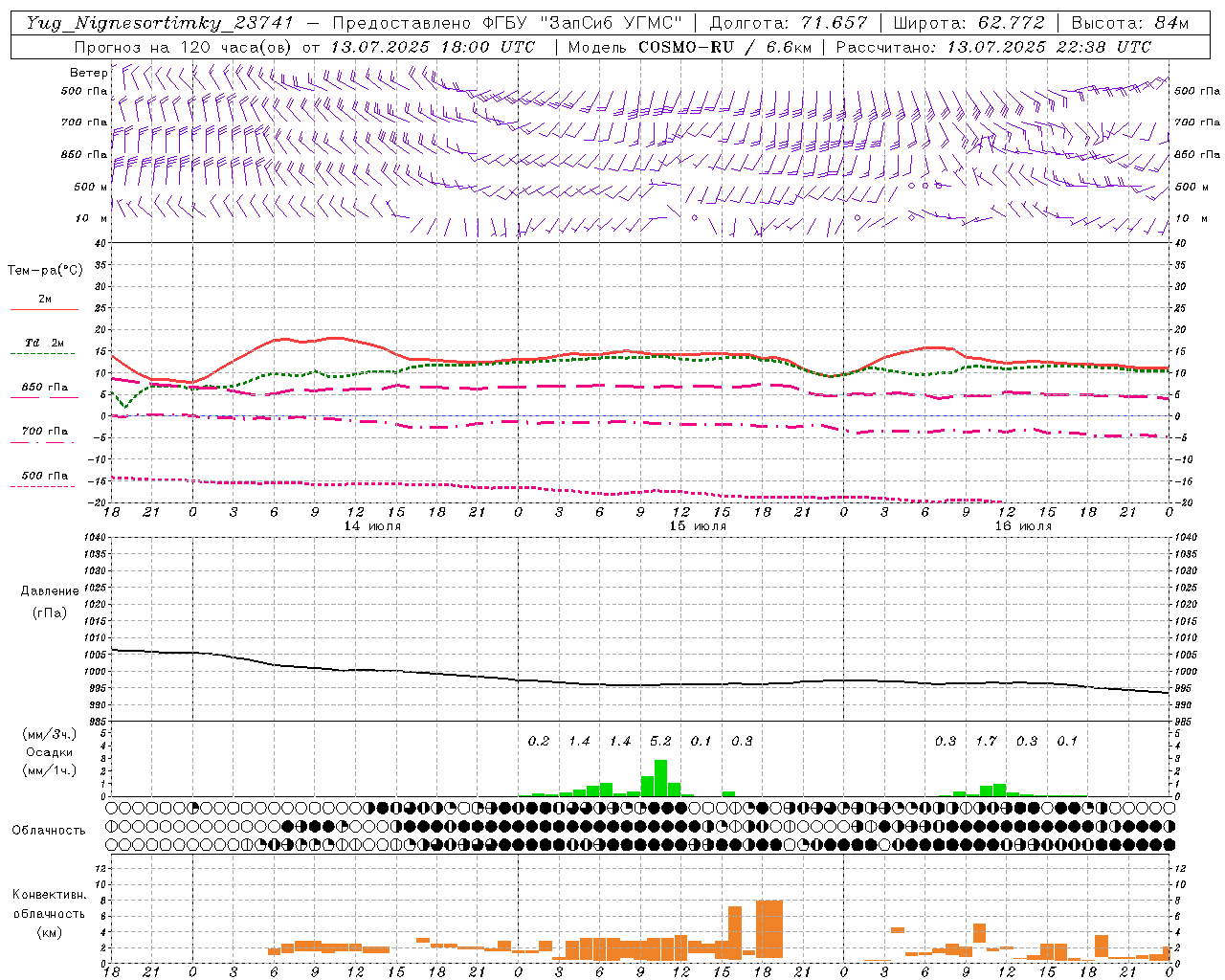This screenshot has height=980, width=1225.
Task: Click the widest tall orange convective bar
Action: click(x=769, y=930)
